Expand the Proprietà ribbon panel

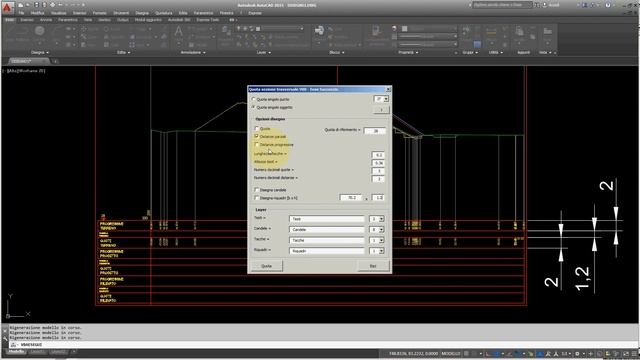pyautogui.click(x=408, y=52)
